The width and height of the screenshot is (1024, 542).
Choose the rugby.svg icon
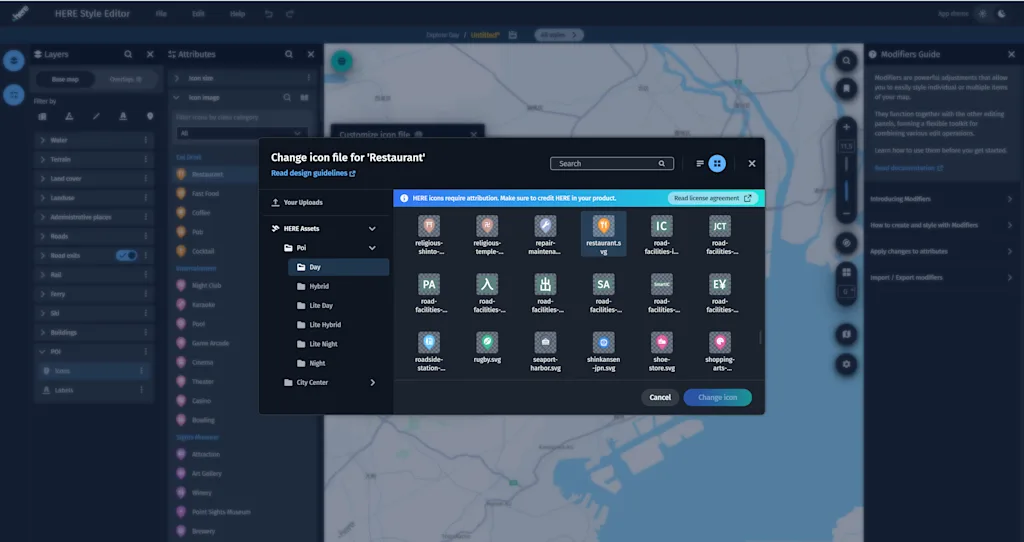click(487, 342)
